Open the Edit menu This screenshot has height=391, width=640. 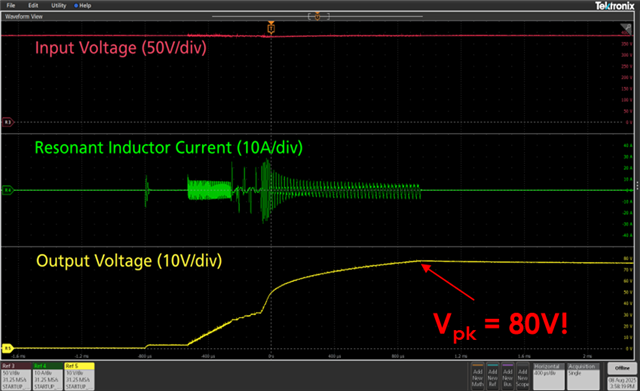pyautogui.click(x=33, y=5)
